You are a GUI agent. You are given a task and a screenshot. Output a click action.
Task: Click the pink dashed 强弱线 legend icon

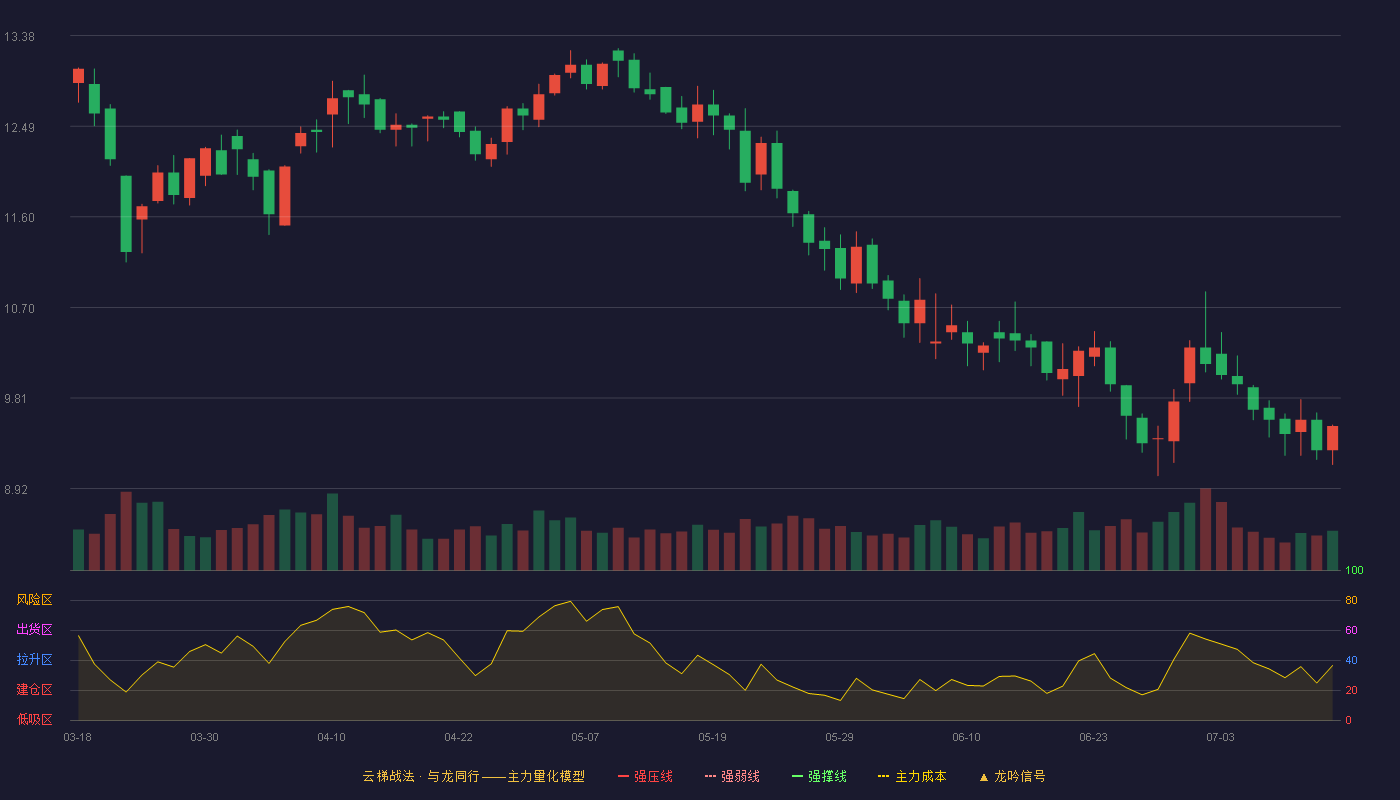click(710, 776)
